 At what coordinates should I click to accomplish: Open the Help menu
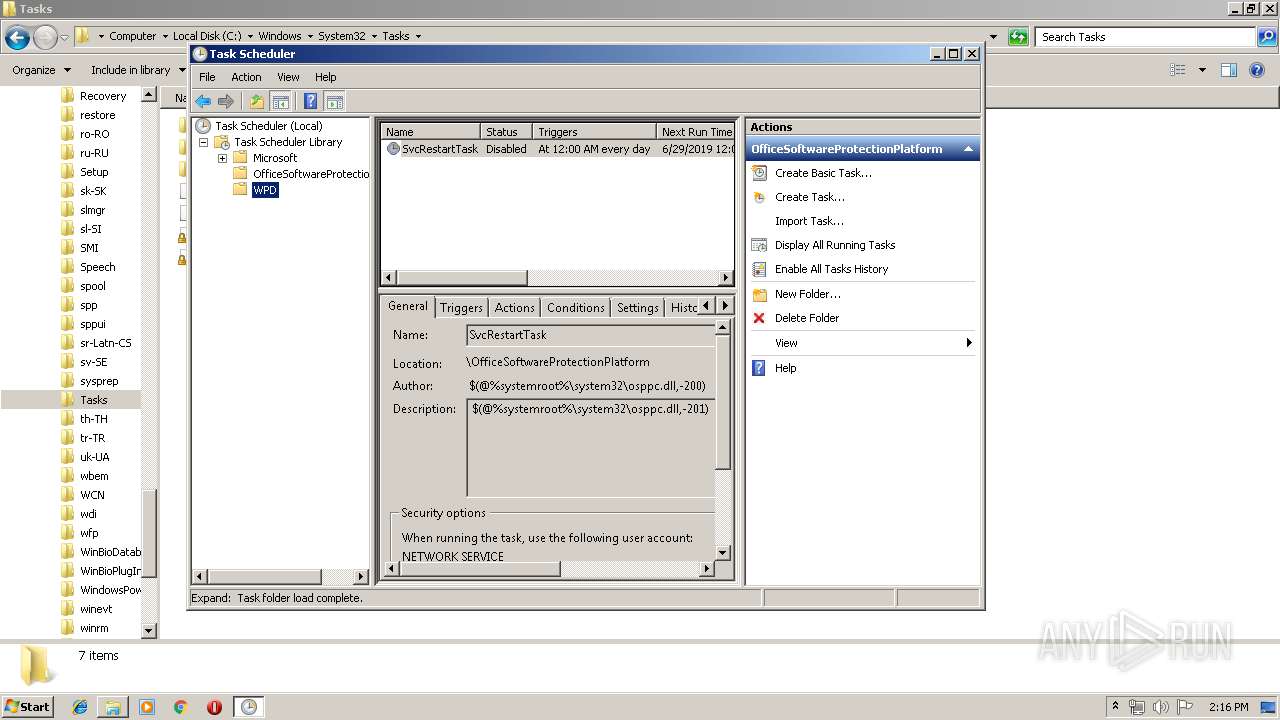click(x=326, y=77)
